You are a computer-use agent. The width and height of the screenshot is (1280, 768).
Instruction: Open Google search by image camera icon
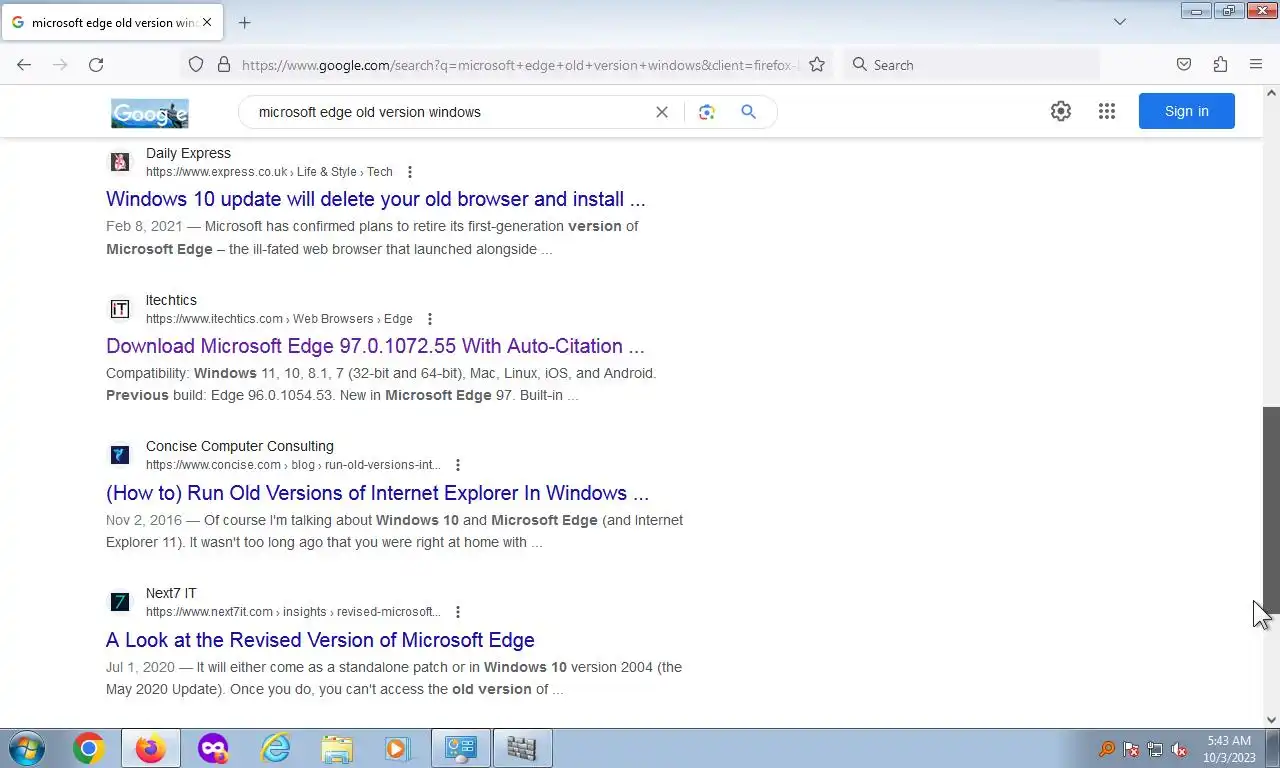(707, 112)
